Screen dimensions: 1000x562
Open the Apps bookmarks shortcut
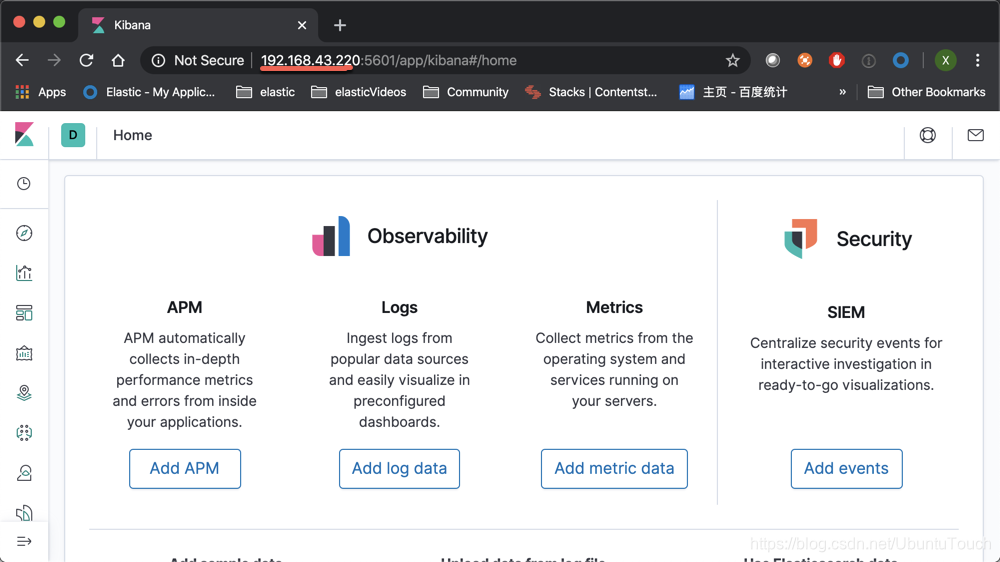40,92
